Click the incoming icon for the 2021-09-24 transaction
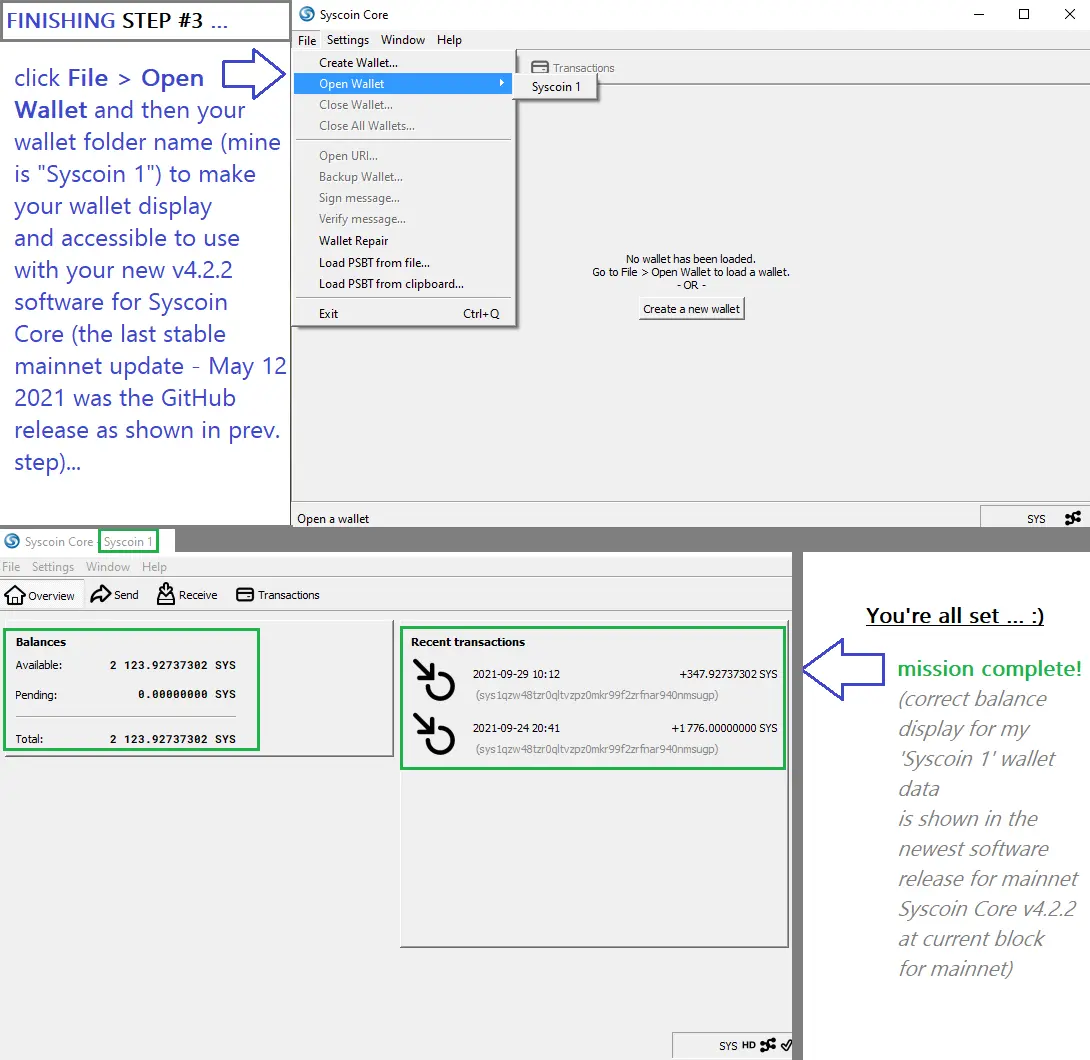Screen dimensions: 1090x1060 (x=434, y=734)
